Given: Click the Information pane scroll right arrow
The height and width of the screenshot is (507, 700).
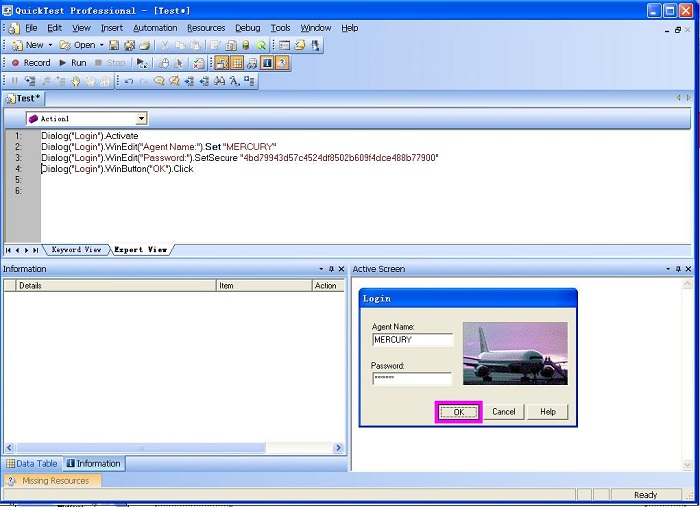Looking at the screenshot, I should 338,448.
